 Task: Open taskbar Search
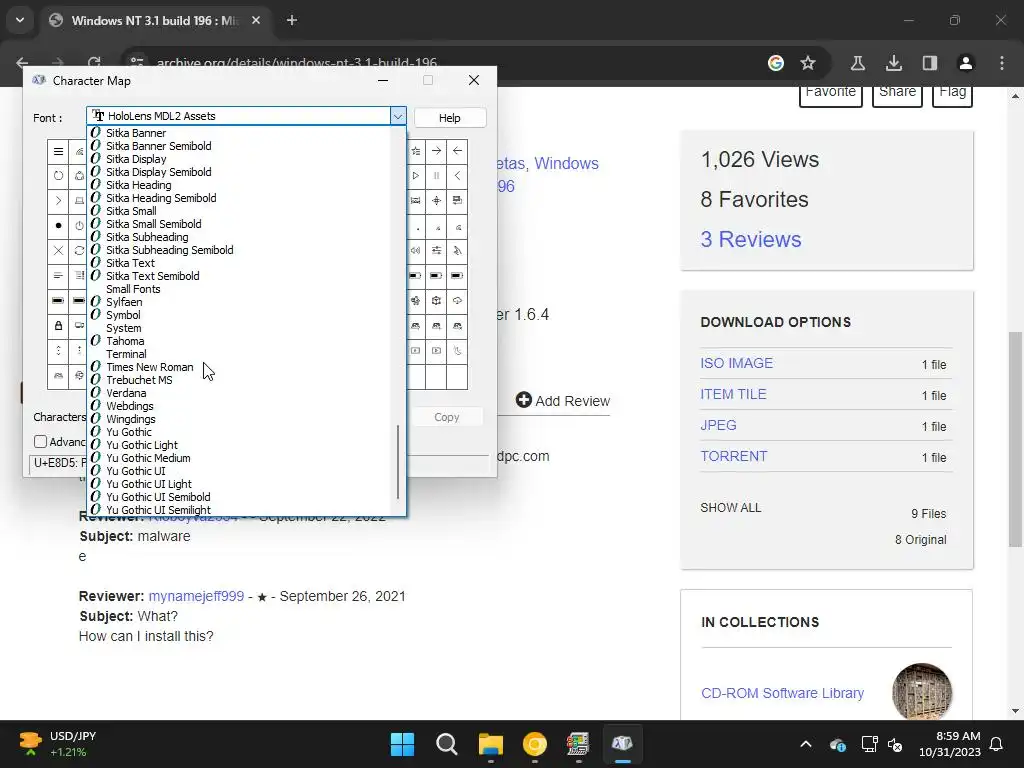(447, 744)
